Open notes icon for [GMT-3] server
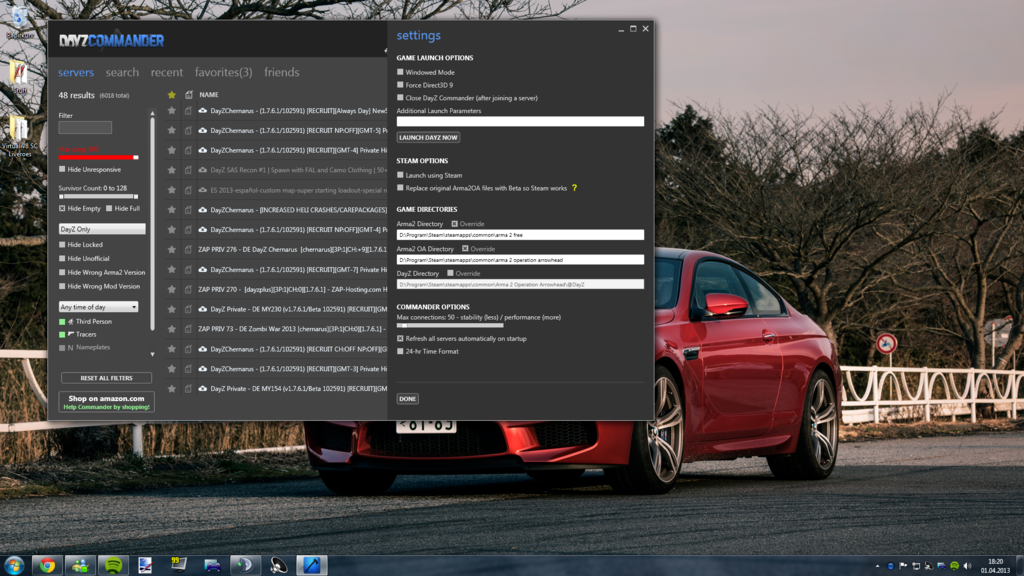1024x576 pixels. click(188, 369)
